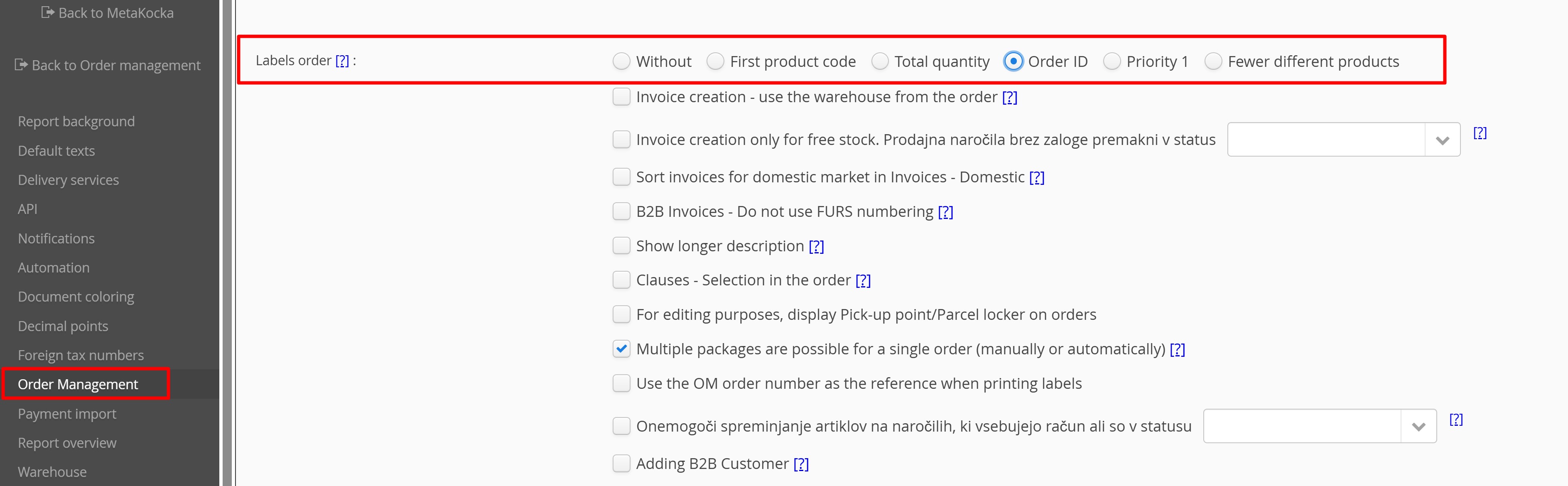Image resolution: width=1568 pixels, height=486 pixels.
Task: Uncheck Multiple packages for a single order
Action: click(x=621, y=349)
